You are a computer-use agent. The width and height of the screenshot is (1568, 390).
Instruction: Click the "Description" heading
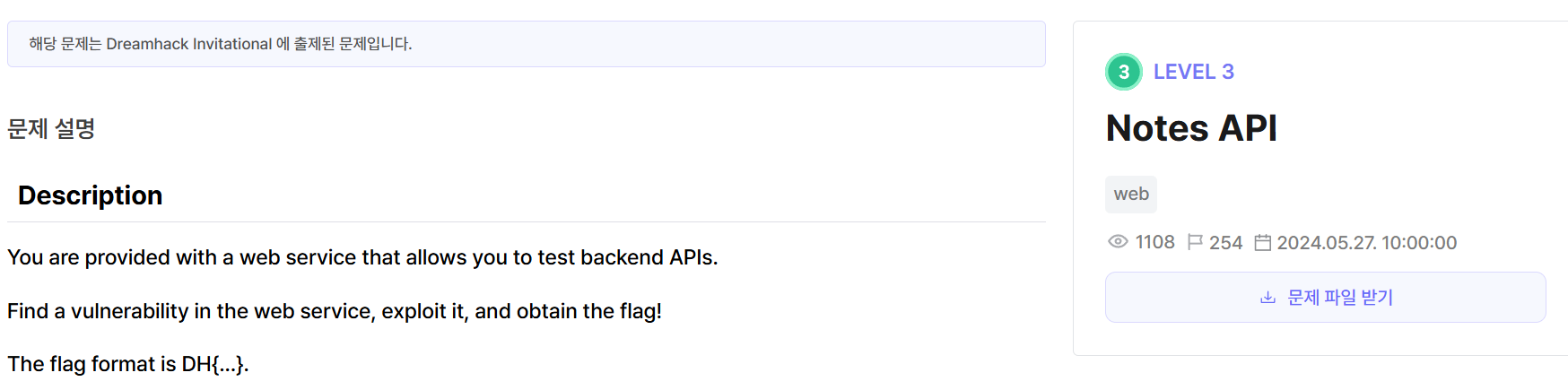[x=91, y=195]
